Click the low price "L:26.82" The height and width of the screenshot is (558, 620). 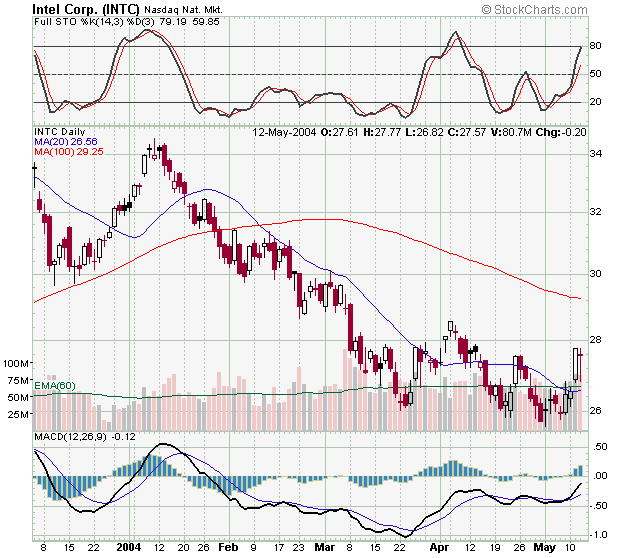tap(424, 132)
